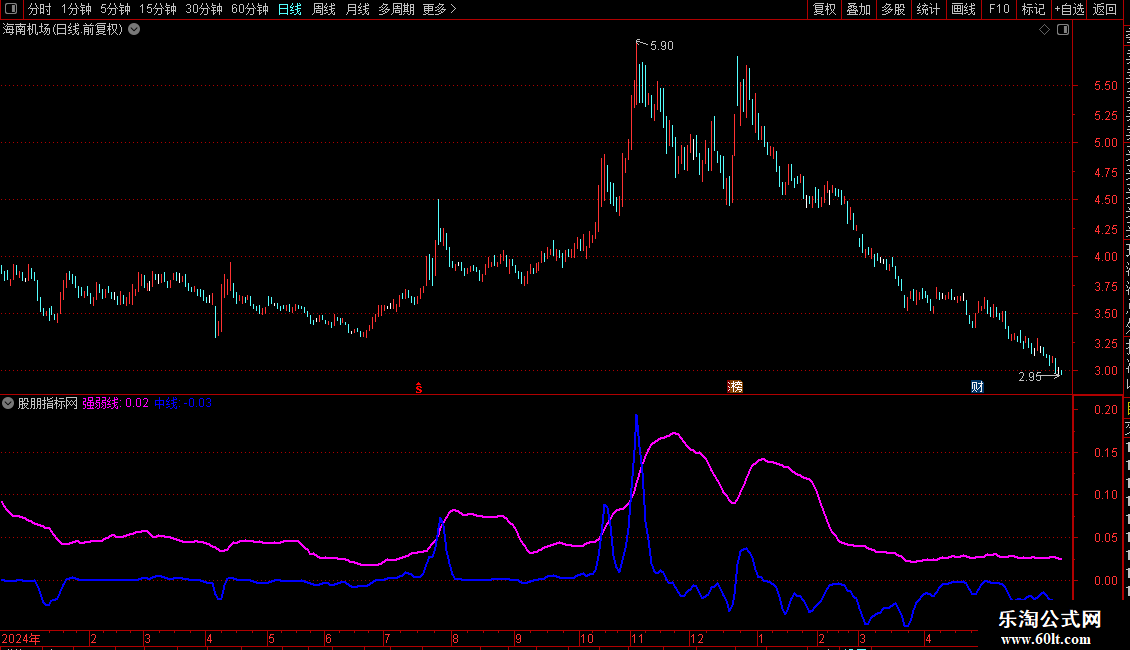
Task: Expand the 更多 periods menu
Action: 440,9
